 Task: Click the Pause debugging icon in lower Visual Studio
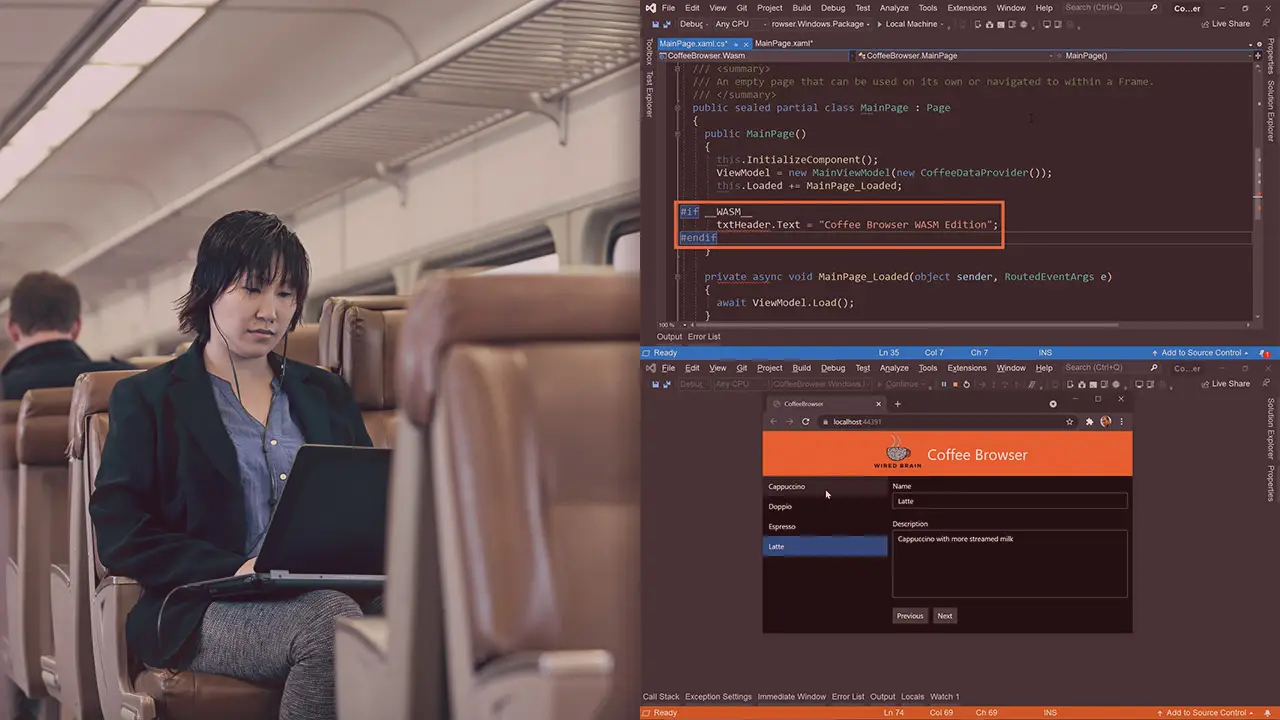click(x=943, y=384)
